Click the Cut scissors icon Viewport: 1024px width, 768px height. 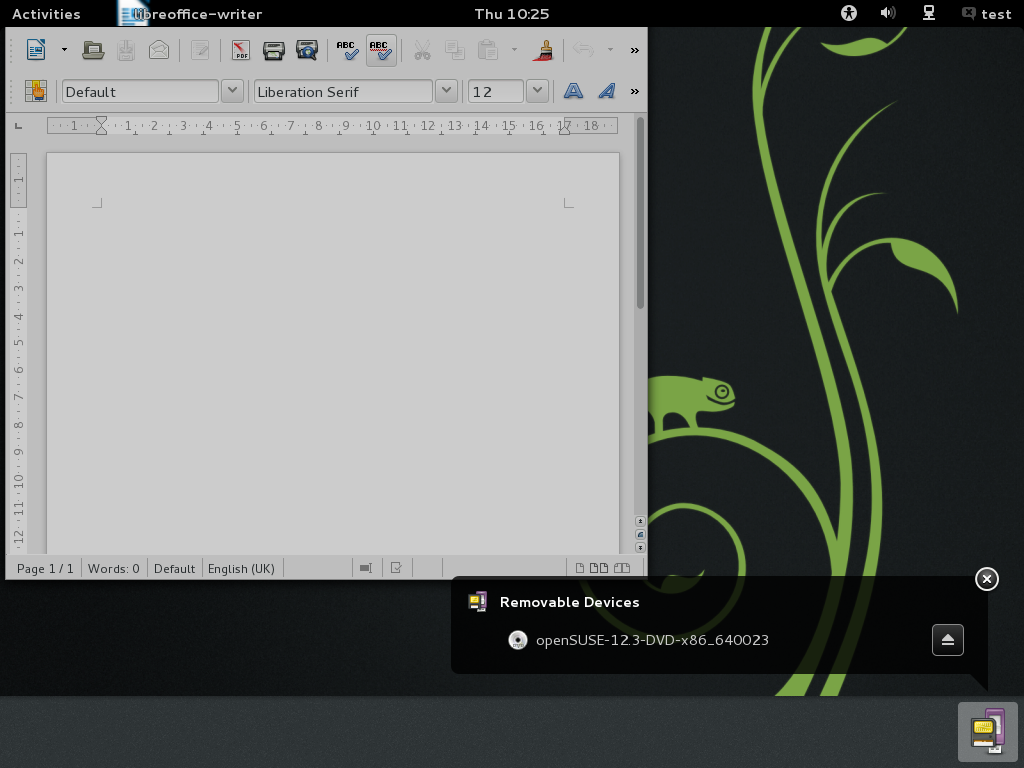point(423,50)
